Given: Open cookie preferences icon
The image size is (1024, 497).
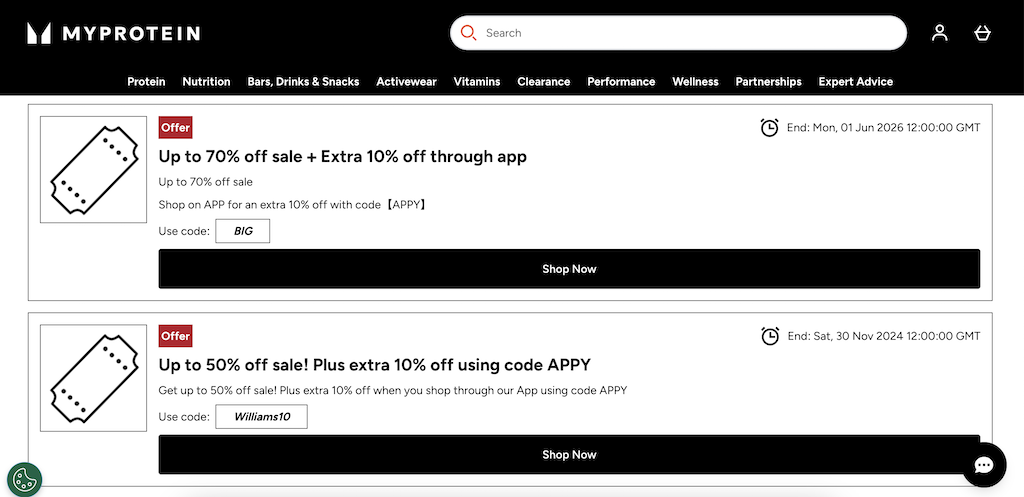Looking at the screenshot, I should click(24, 479).
